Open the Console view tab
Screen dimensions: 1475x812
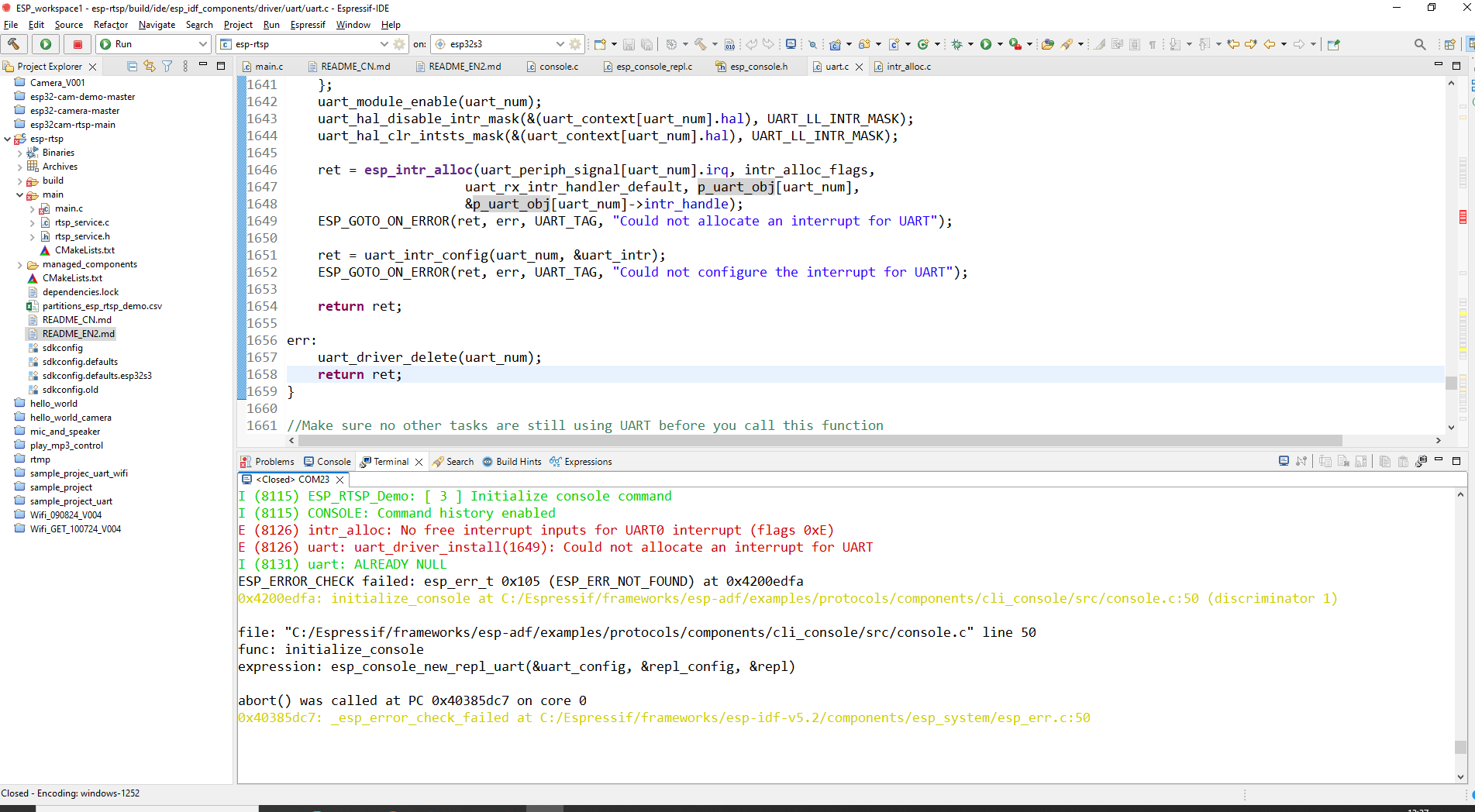[x=327, y=462]
